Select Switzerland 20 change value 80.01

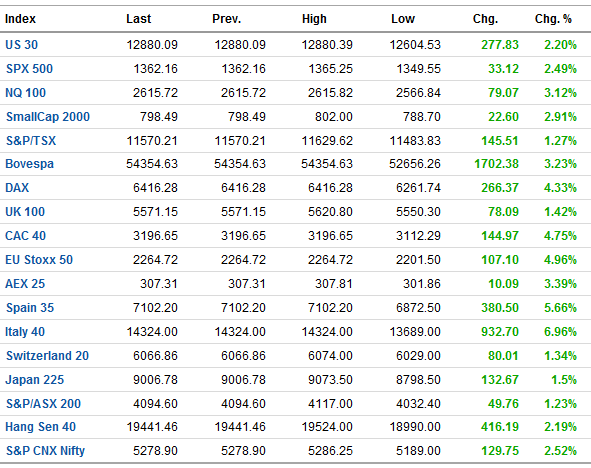[x=503, y=356]
